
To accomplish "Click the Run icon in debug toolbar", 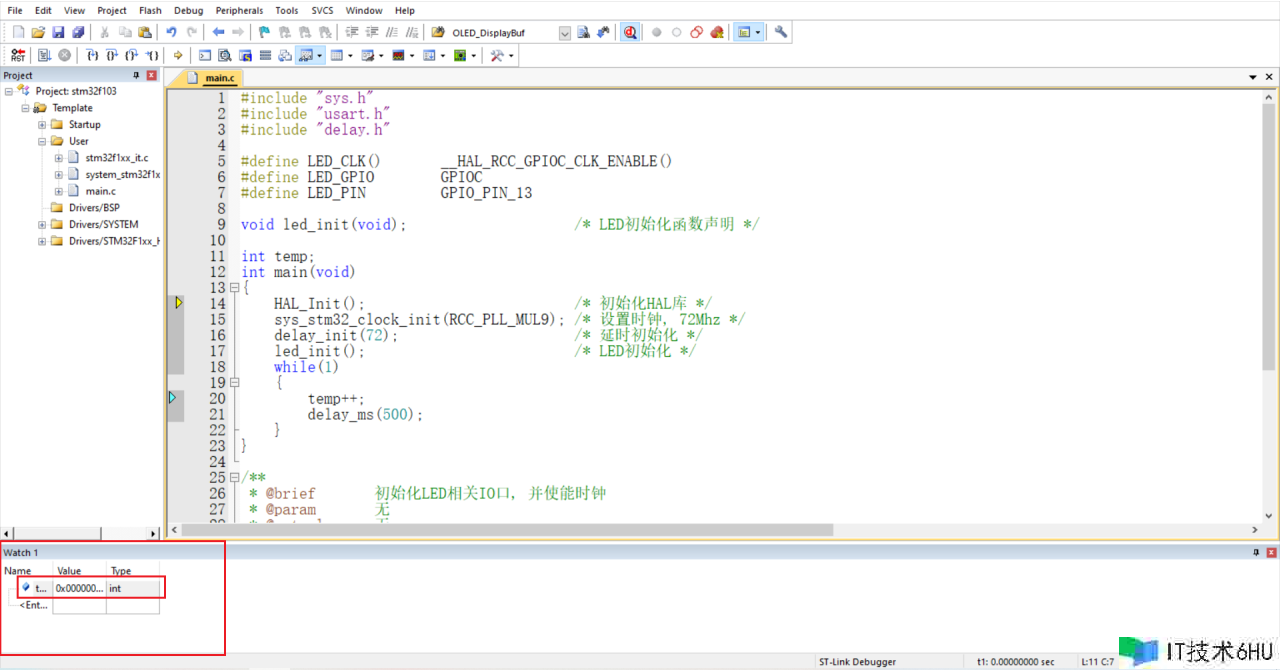I will 44,56.
